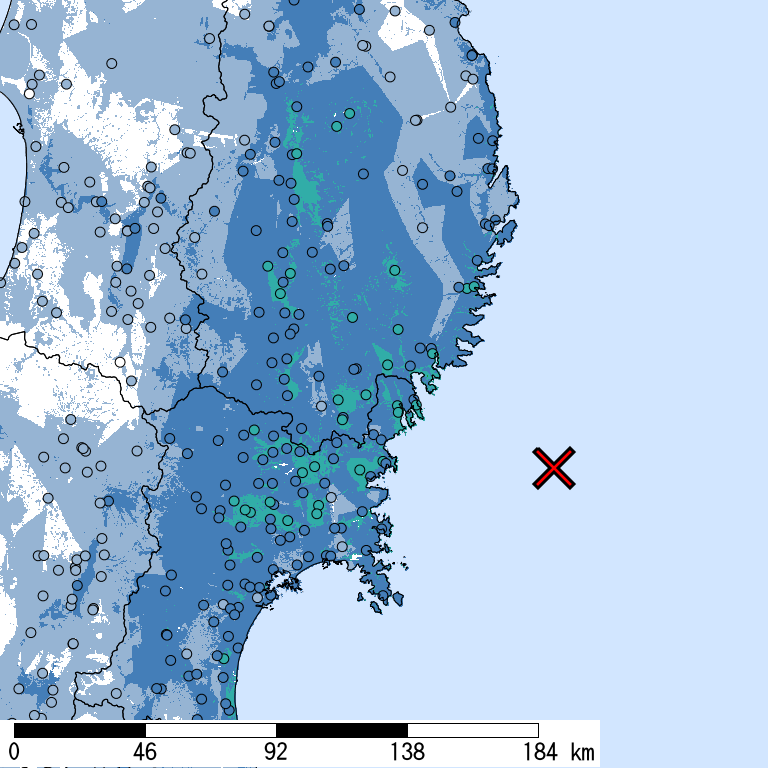Select the "184 km" scale bar label

[x=559, y=752]
